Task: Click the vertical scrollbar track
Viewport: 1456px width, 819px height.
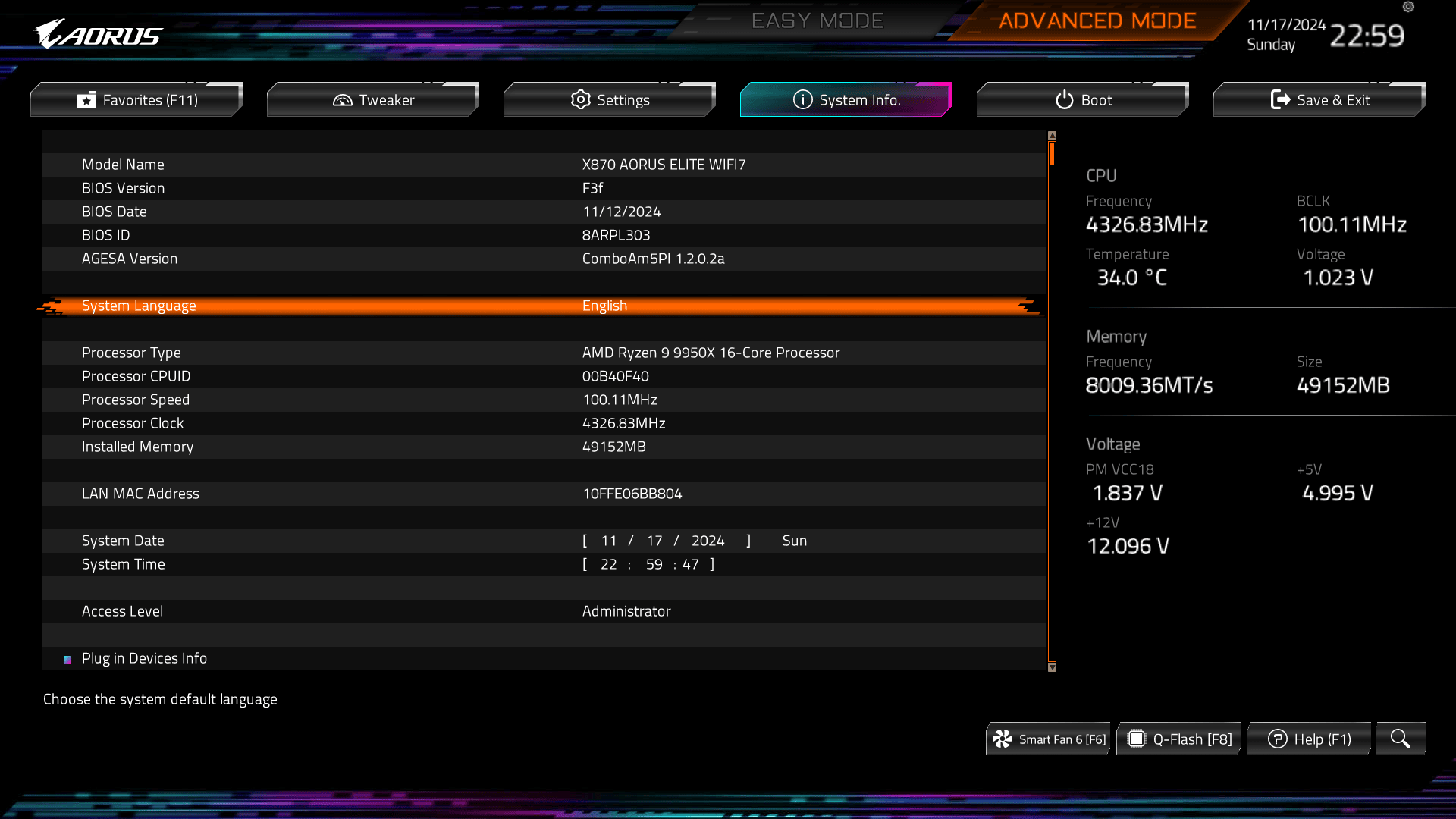Action: point(1052,402)
